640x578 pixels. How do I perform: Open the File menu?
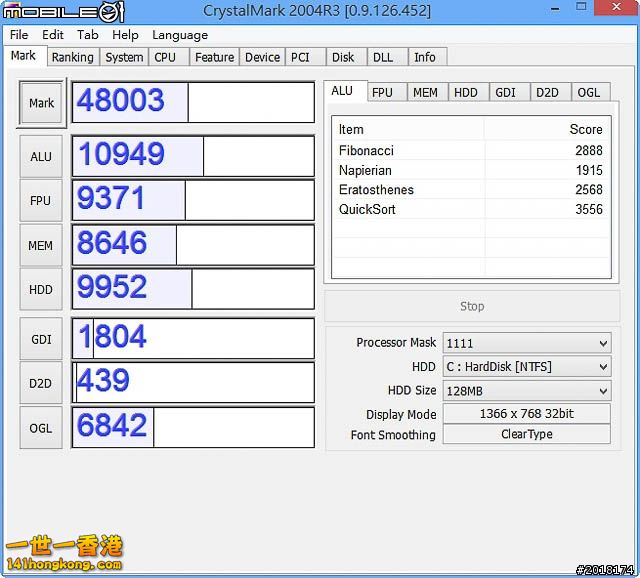point(19,35)
